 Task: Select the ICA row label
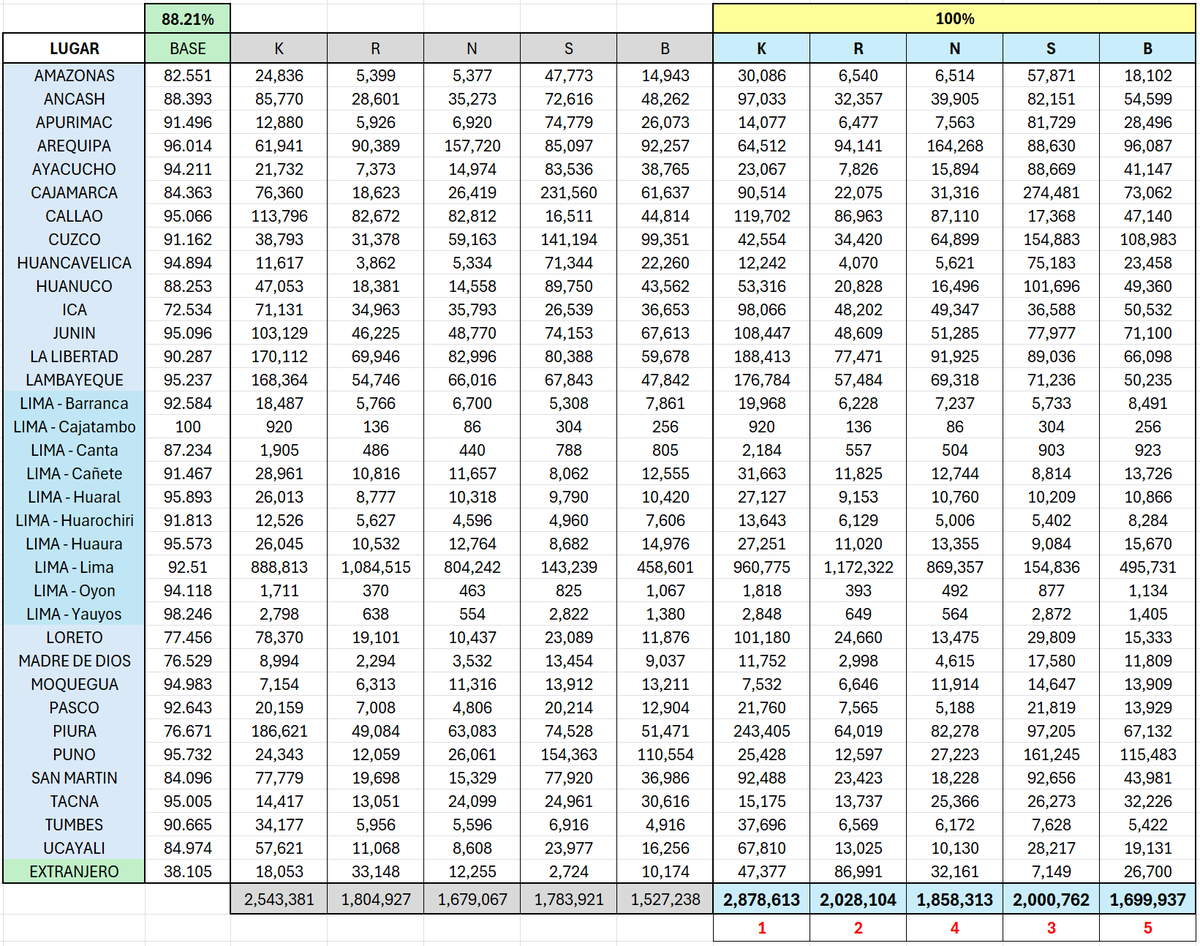coord(74,310)
